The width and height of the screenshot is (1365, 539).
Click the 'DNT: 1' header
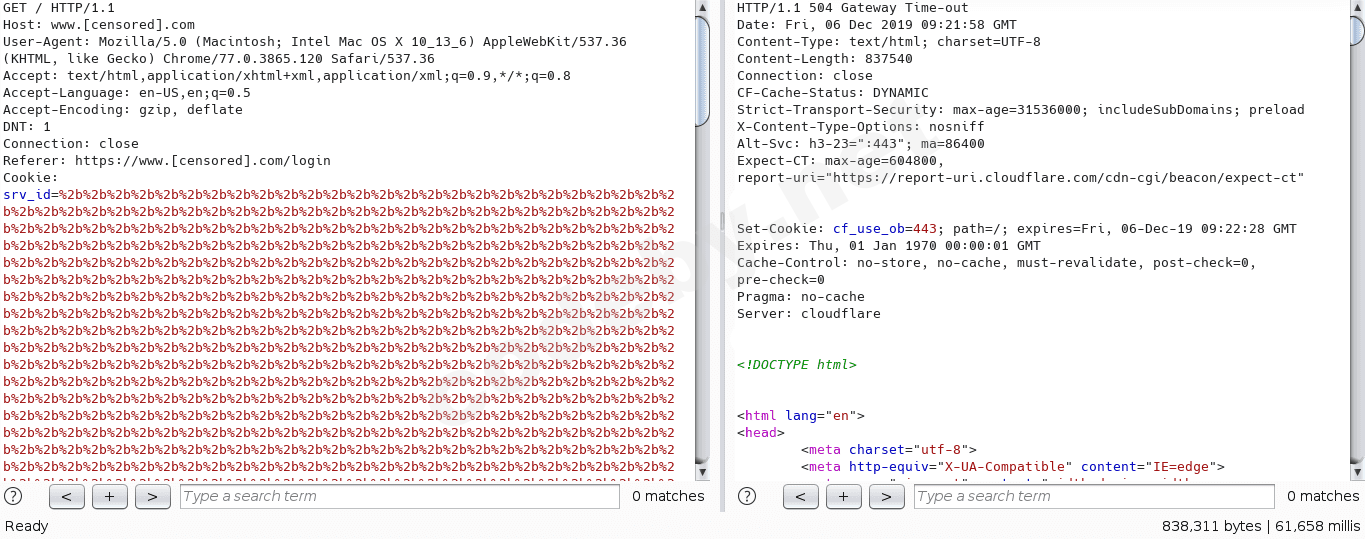point(27,127)
